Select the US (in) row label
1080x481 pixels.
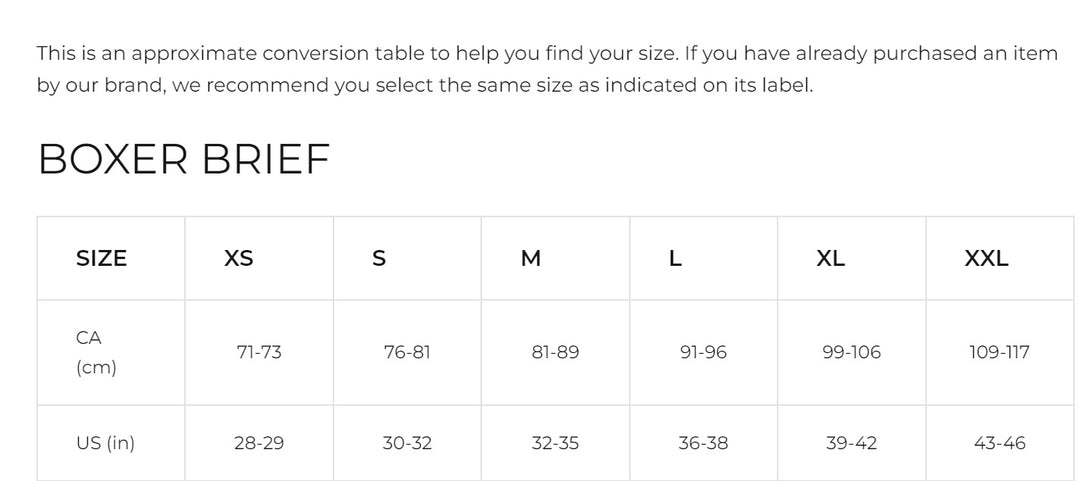pyautogui.click(x=105, y=443)
